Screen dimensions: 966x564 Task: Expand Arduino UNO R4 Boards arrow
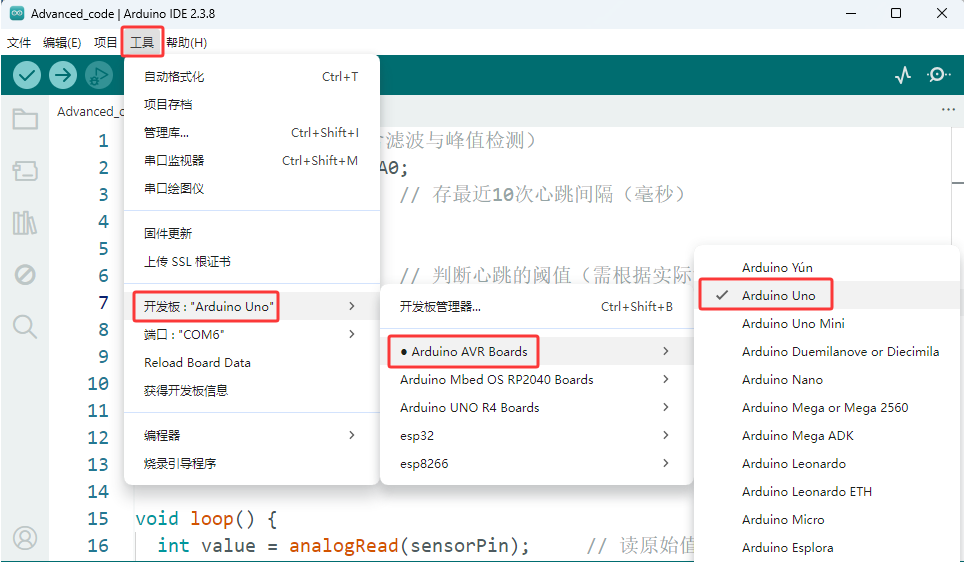666,407
